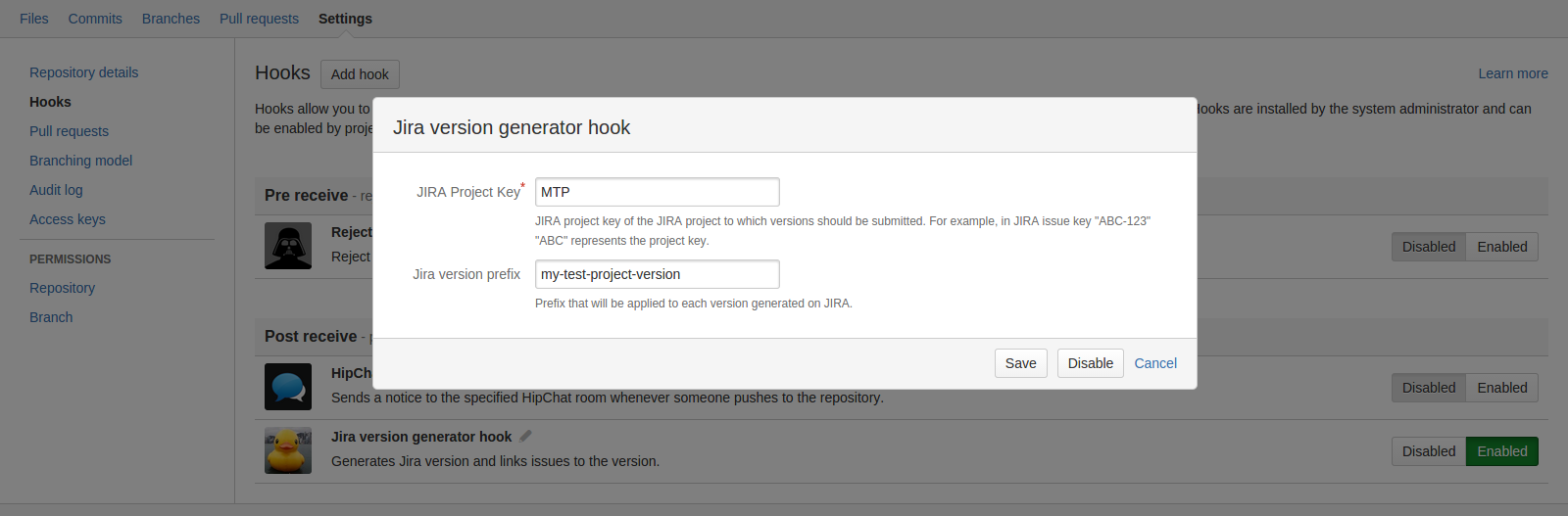Set Jira version generator hook to Disabled
Image resolution: width=1568 pixels, height=516 pixels.
pyautogui.click(x=1429, y=451)
